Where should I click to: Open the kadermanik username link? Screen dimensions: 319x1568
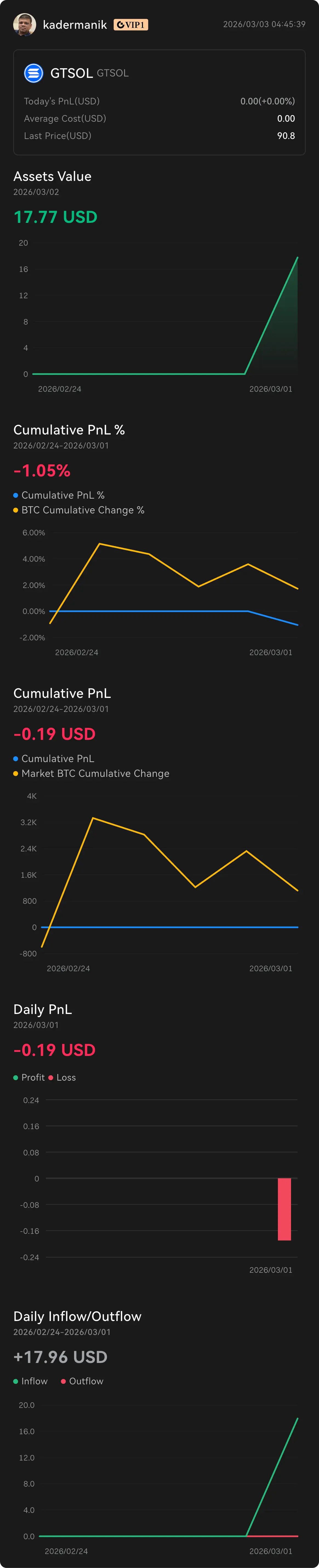tap(75, 25)
